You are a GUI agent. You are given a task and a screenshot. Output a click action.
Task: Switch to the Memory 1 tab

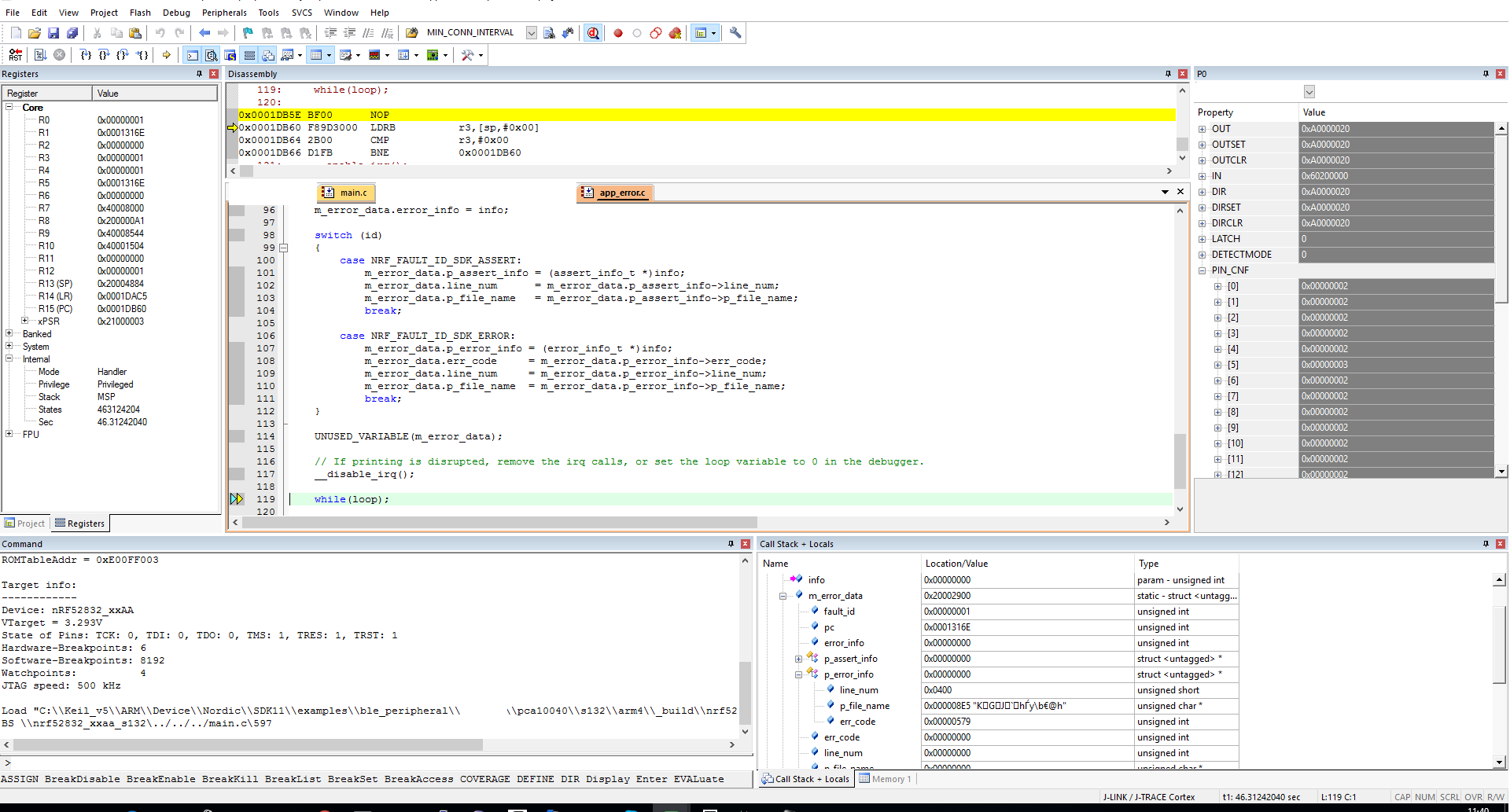coord(886,779)
